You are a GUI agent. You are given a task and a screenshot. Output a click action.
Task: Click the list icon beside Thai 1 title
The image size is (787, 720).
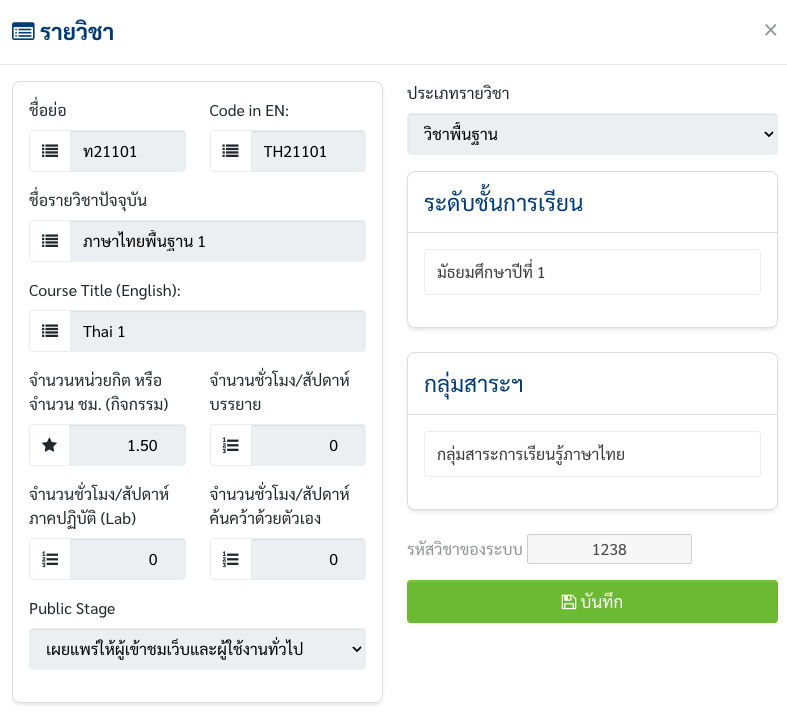(50, 331)
